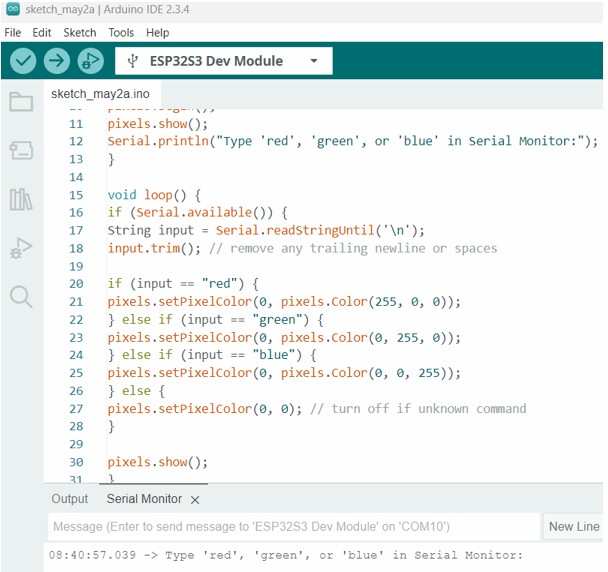Click pixels.show(); on line 11

[x=158, y=124]
